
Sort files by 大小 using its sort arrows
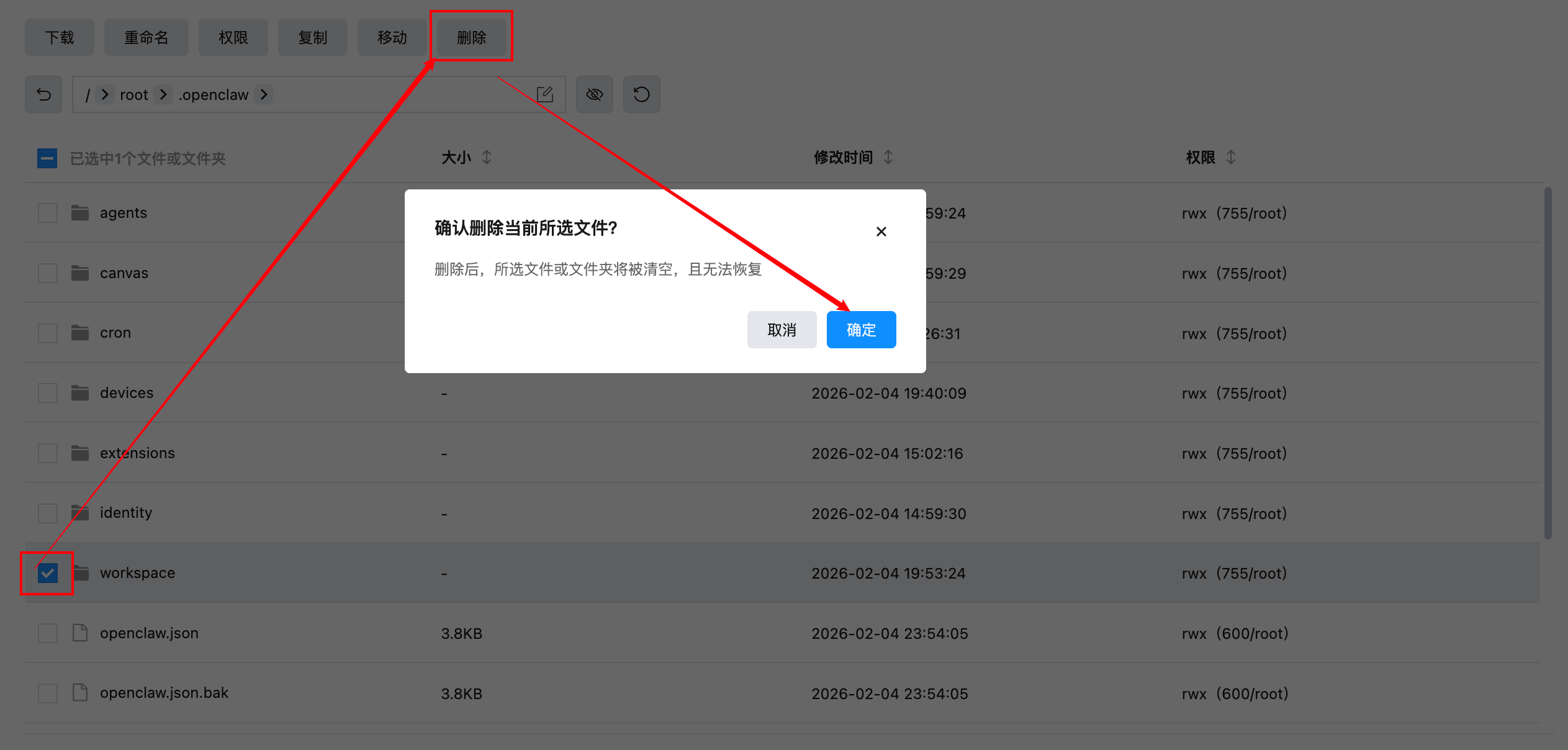coord(488,157)
